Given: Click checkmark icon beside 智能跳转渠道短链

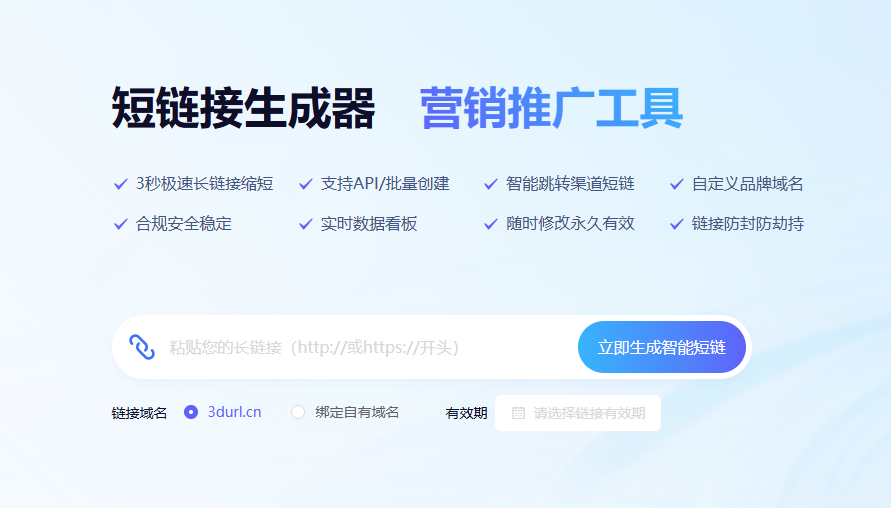Looking at the screenshot, I should click(491, 184).
